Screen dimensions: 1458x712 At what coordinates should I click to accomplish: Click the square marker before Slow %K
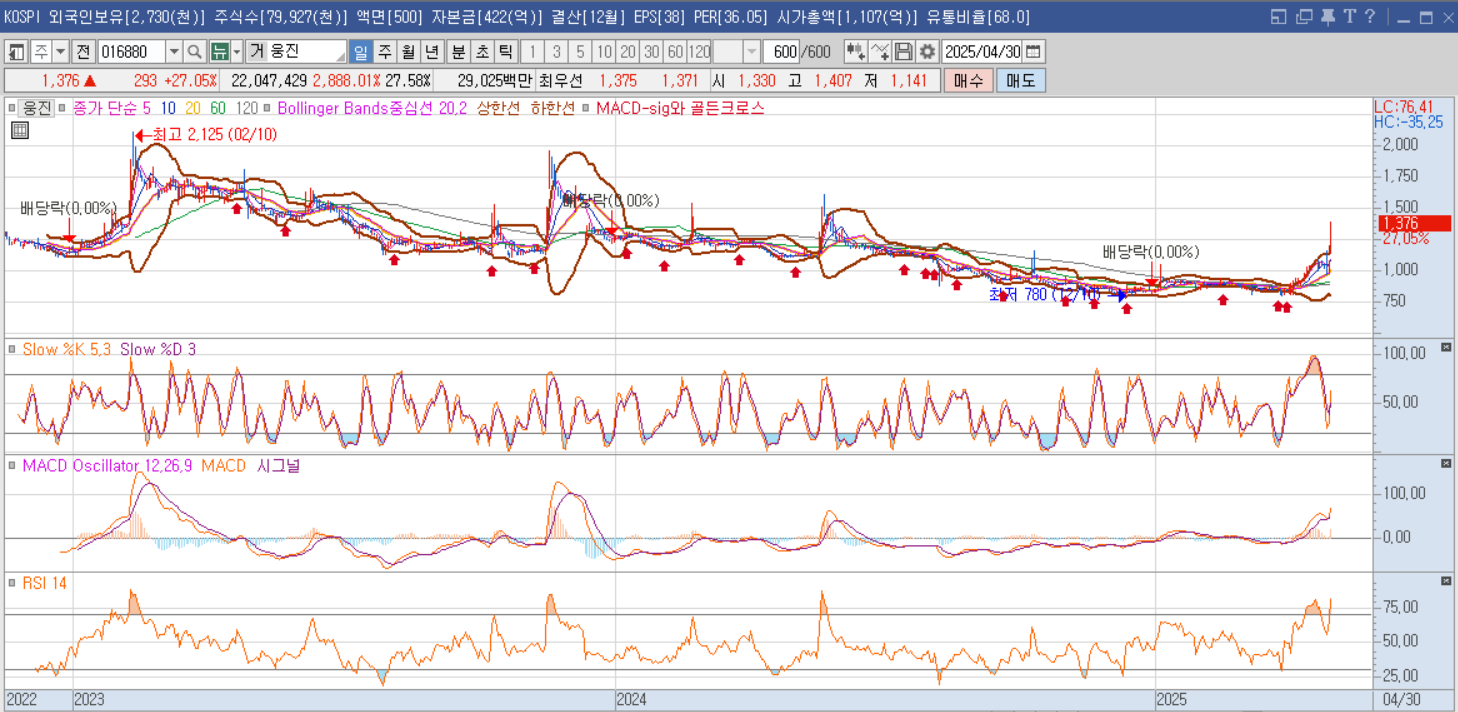click(12, 350)
